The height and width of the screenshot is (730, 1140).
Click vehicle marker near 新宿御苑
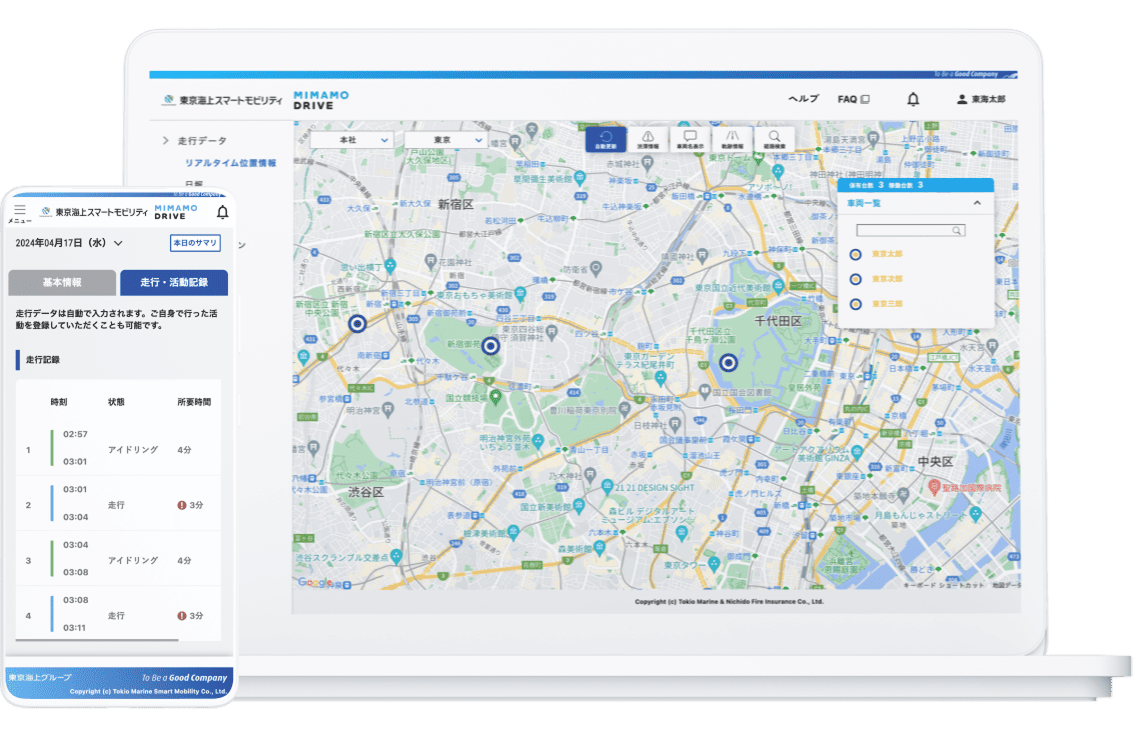click(x=491, y=346)
